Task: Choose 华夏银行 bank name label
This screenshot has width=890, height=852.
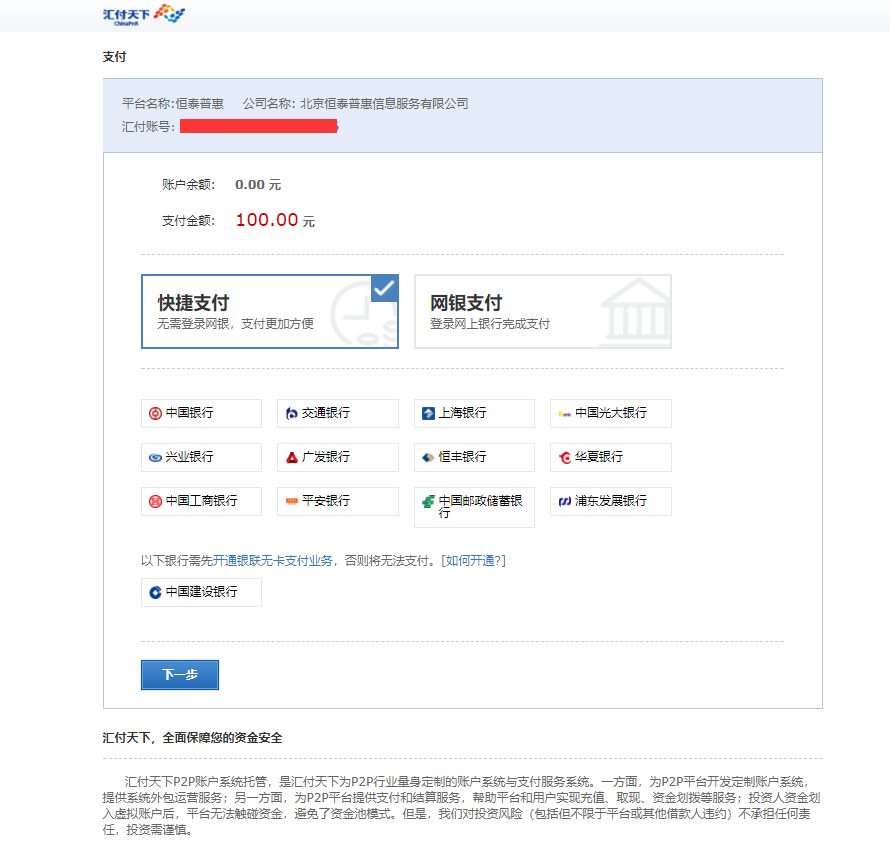Action: point(599,456)
